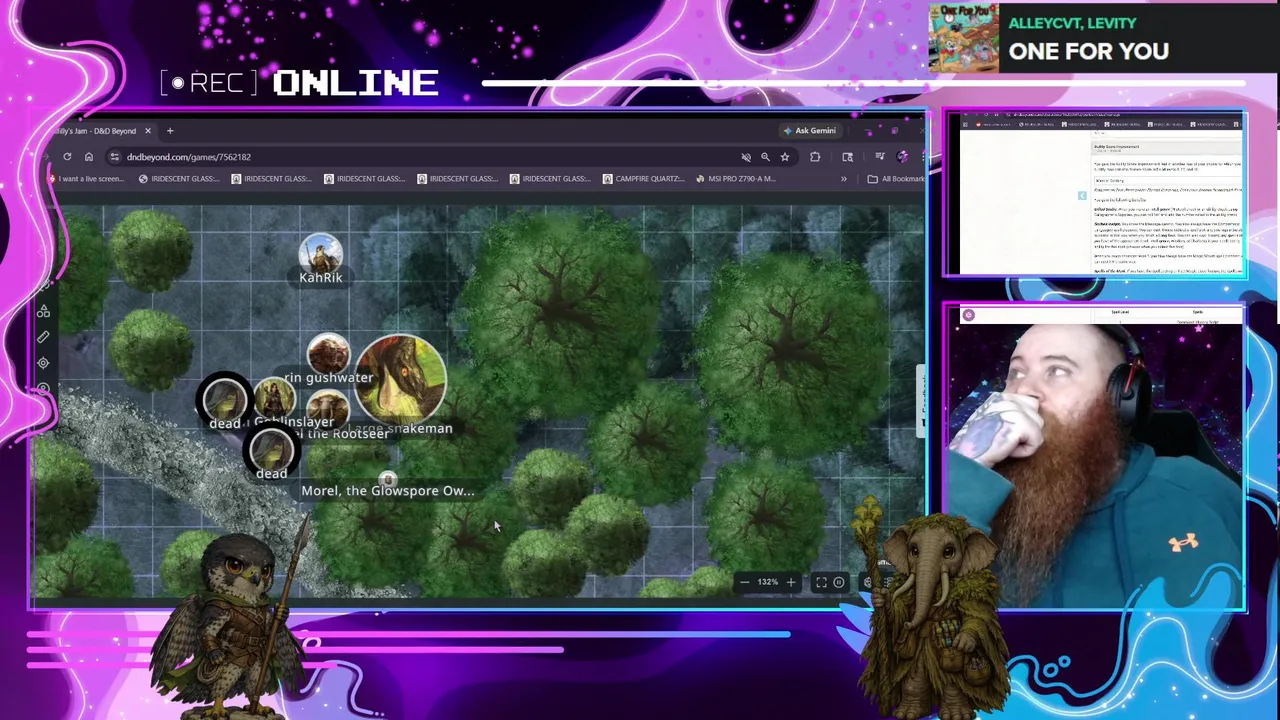Select the ruler measure tool

point(43,337)
